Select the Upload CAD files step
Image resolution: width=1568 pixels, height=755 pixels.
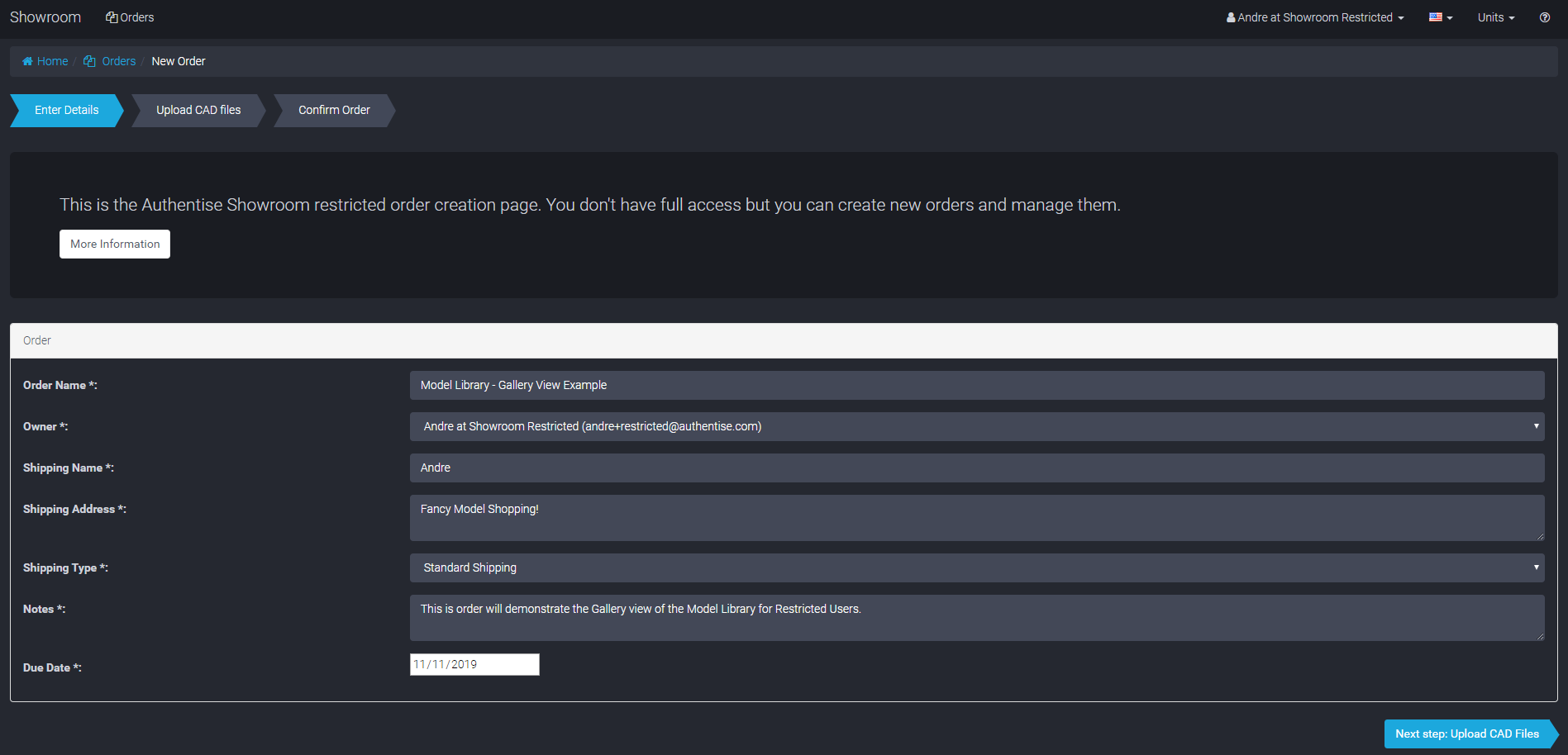pyautogui.click(x=198, y=110)
